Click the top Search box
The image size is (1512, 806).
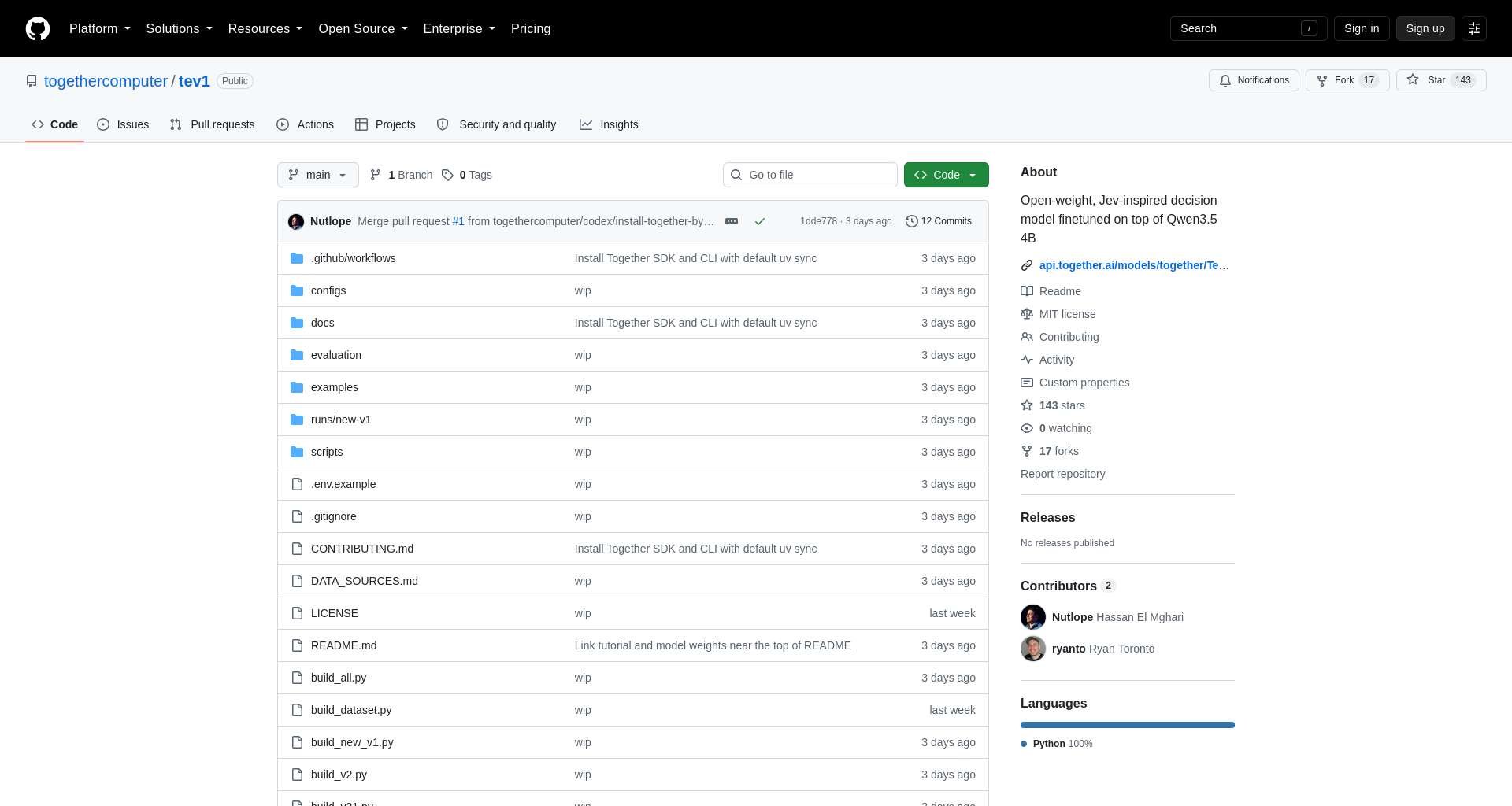[x=1249, y=28]
